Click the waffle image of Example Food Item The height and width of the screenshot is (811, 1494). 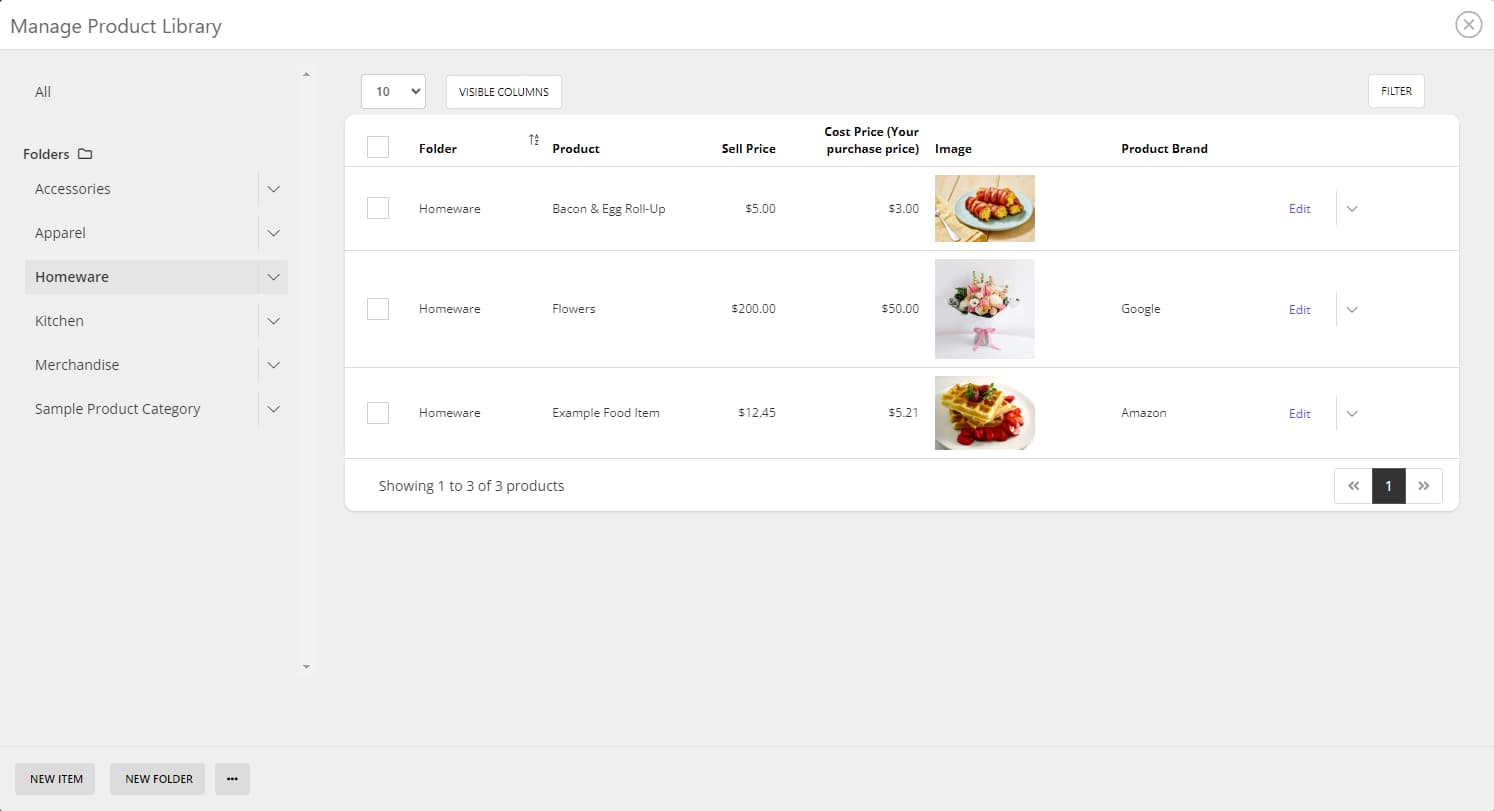(x=984, y=413)
